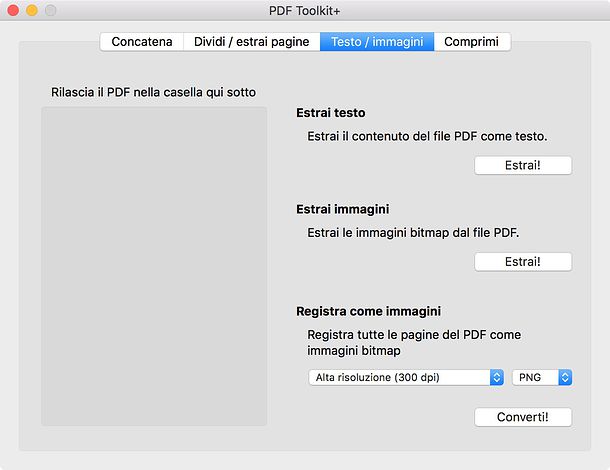610x470 pixels.
Task: Expand the PNG format dropdown
Action: pyautogui.click(x=542, y=377)
